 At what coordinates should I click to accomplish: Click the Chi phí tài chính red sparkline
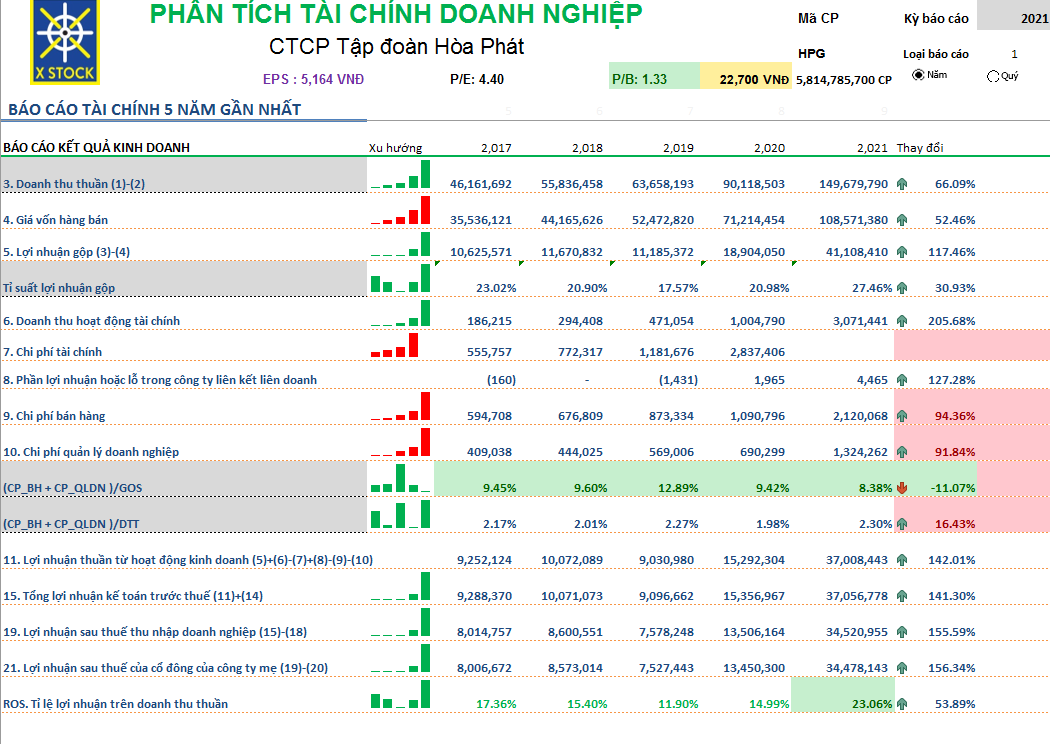point(394,345)
